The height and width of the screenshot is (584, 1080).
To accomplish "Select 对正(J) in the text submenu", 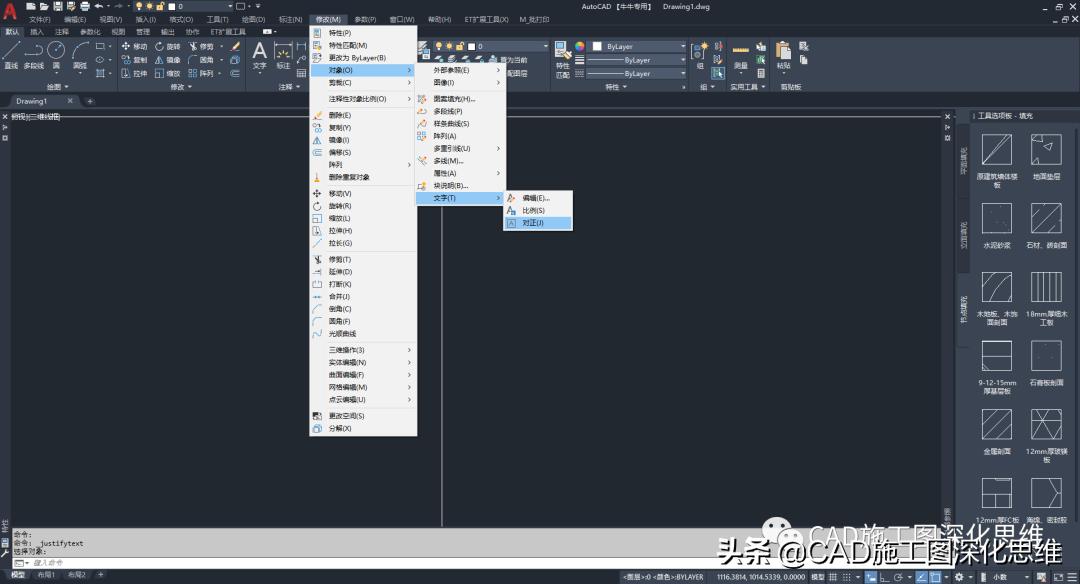I will tap(538, 223).
